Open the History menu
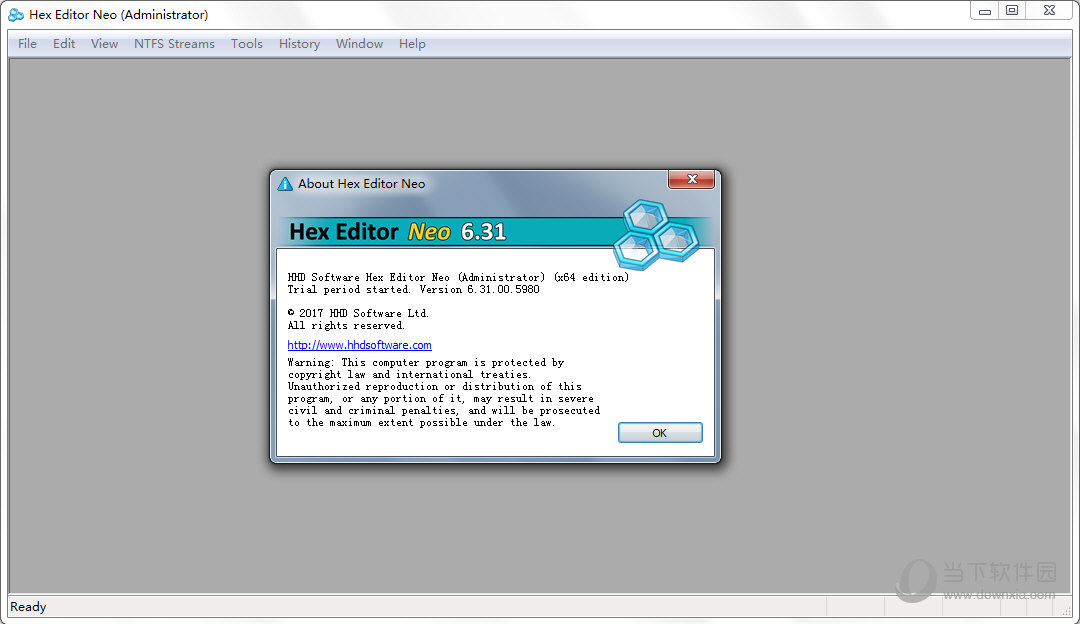The image size is (1080, 624). (x=299, y=43)
